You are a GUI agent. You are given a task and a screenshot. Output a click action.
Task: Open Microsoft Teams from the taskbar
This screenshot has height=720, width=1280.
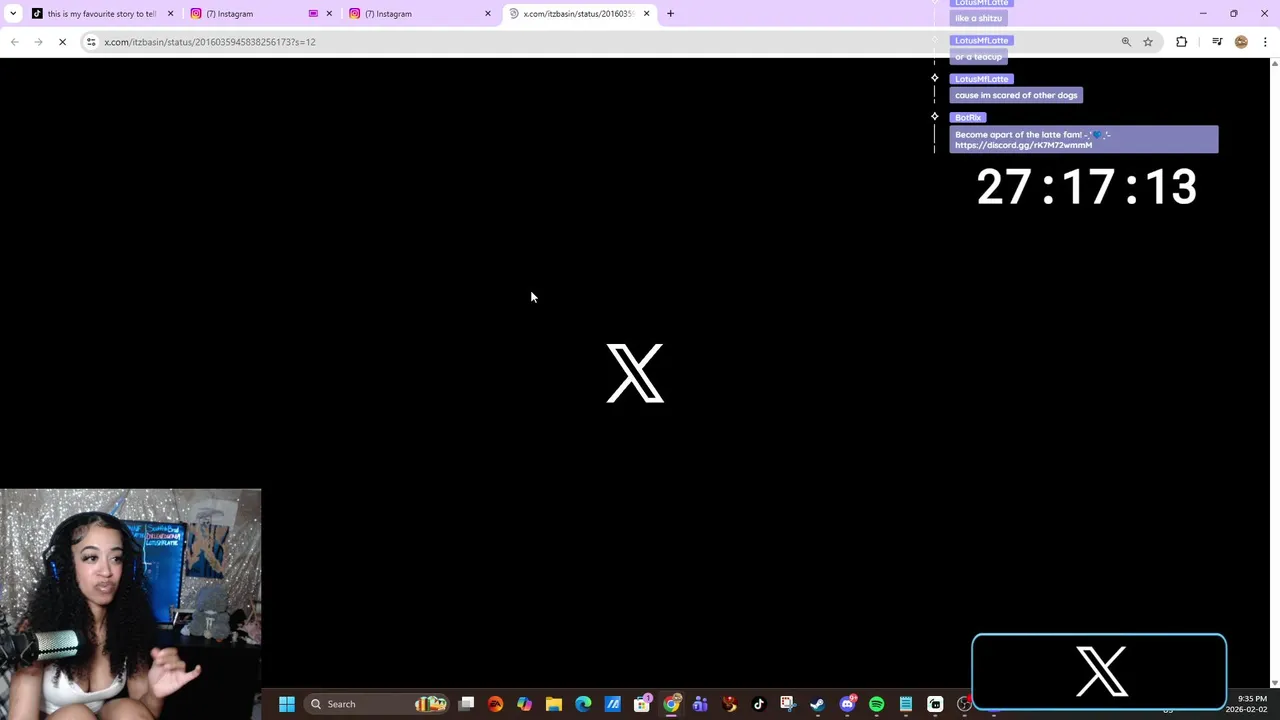[x=700, y=704]
